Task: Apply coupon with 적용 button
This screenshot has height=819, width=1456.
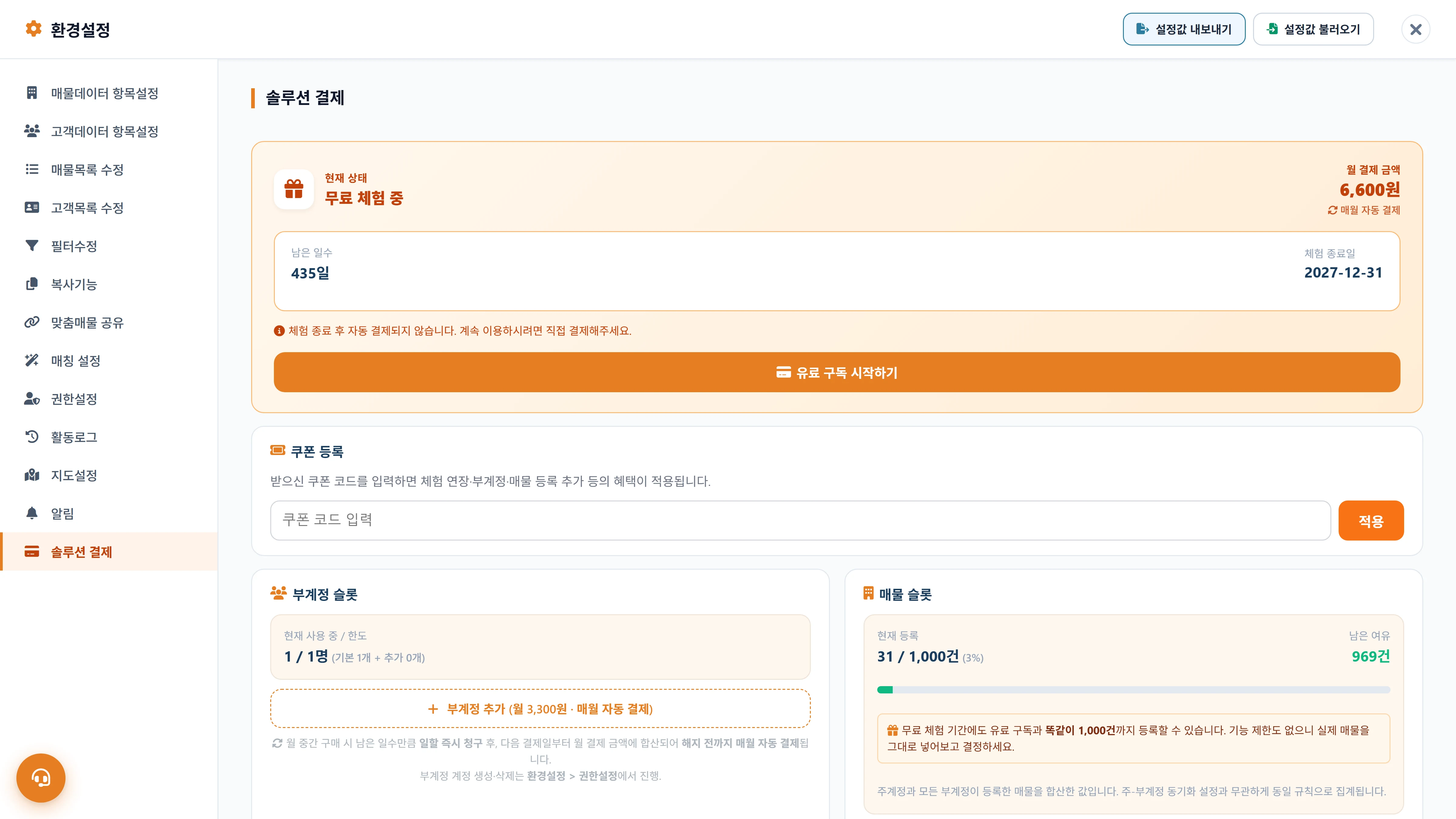Action: [x=1371, y=520]
